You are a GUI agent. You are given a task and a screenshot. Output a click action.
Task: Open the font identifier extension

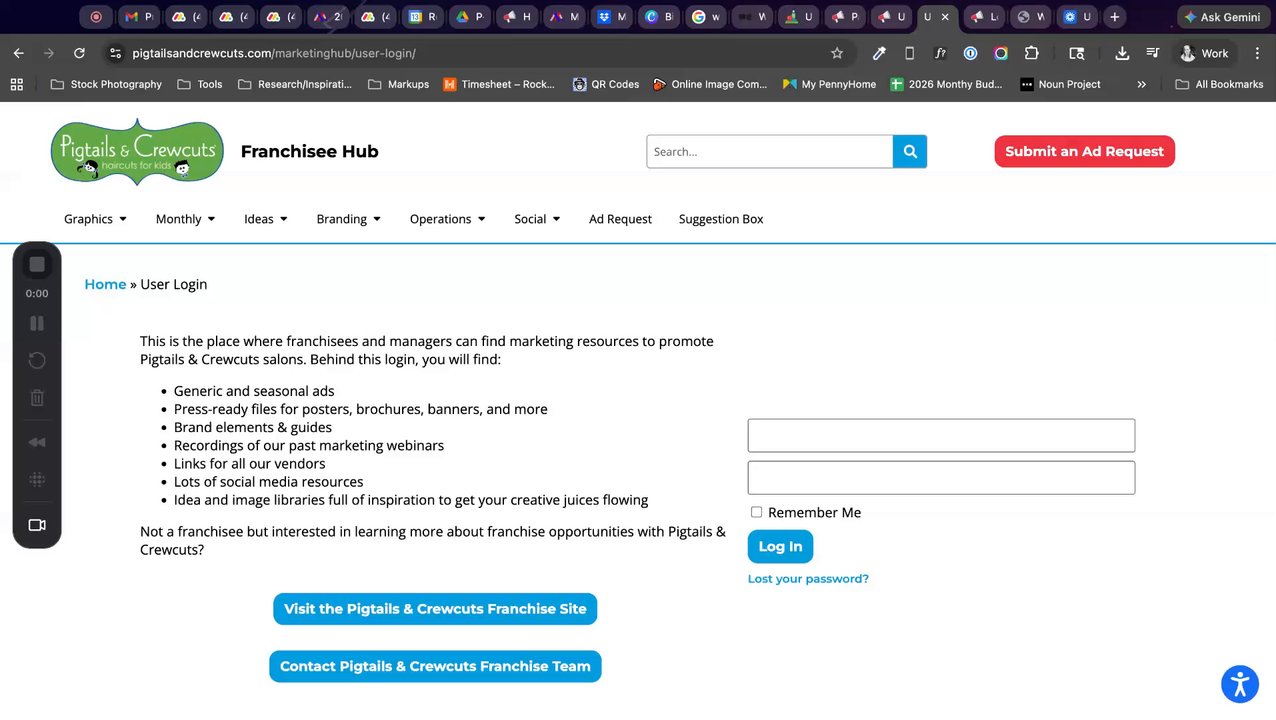(x=940, y=53)
